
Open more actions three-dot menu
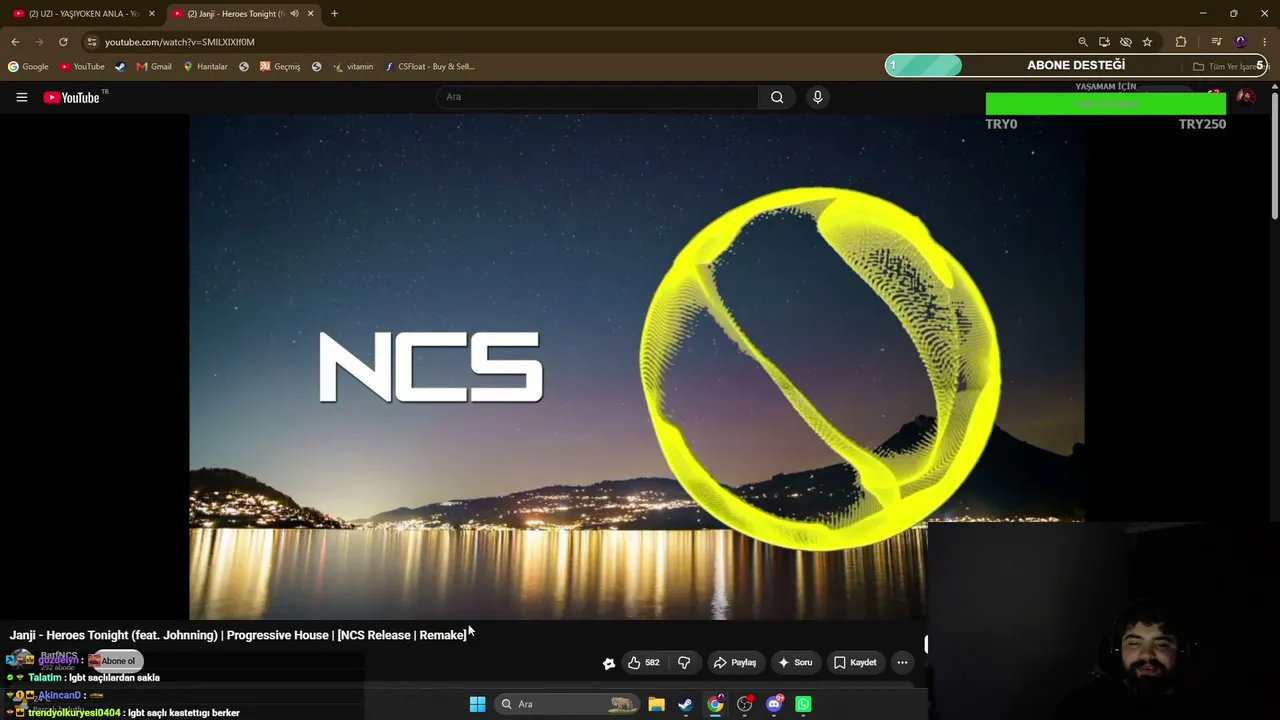(902, 662)
